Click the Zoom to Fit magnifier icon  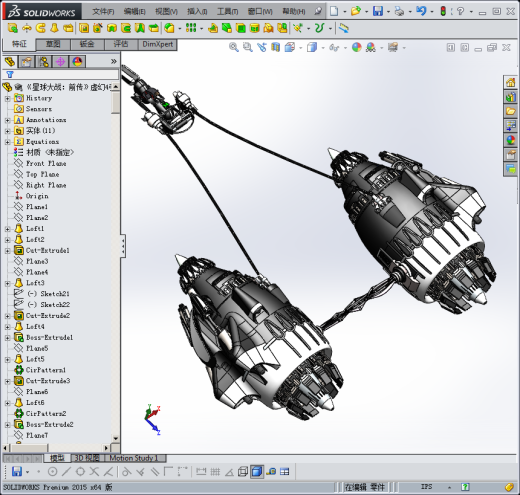pyautogui.click(x=234, y=47)
